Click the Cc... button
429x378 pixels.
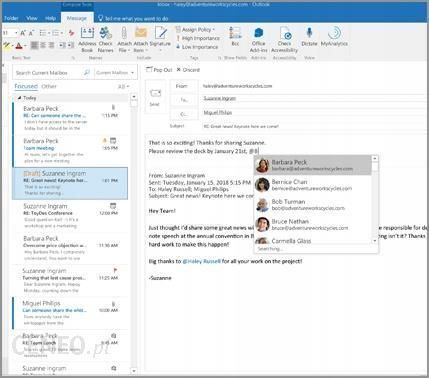coord(184,114)
